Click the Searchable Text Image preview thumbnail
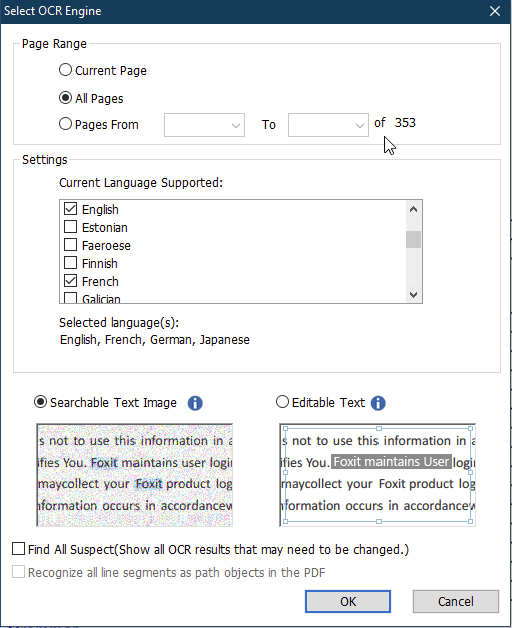512x628 pixels. (x=135, y=475)
